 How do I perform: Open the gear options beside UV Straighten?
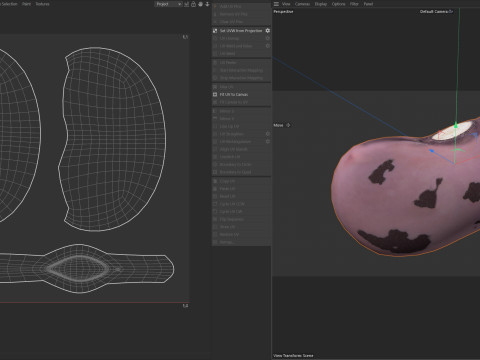click(268, 134)
